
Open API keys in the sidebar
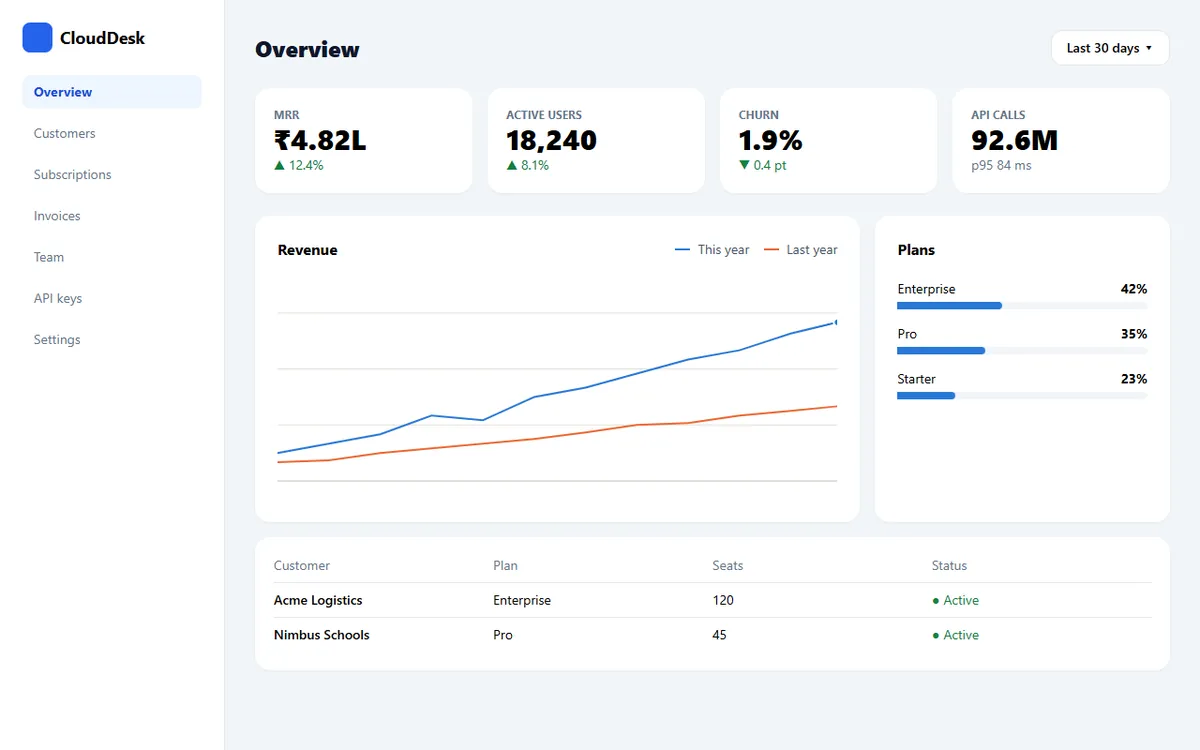(112, 298)
